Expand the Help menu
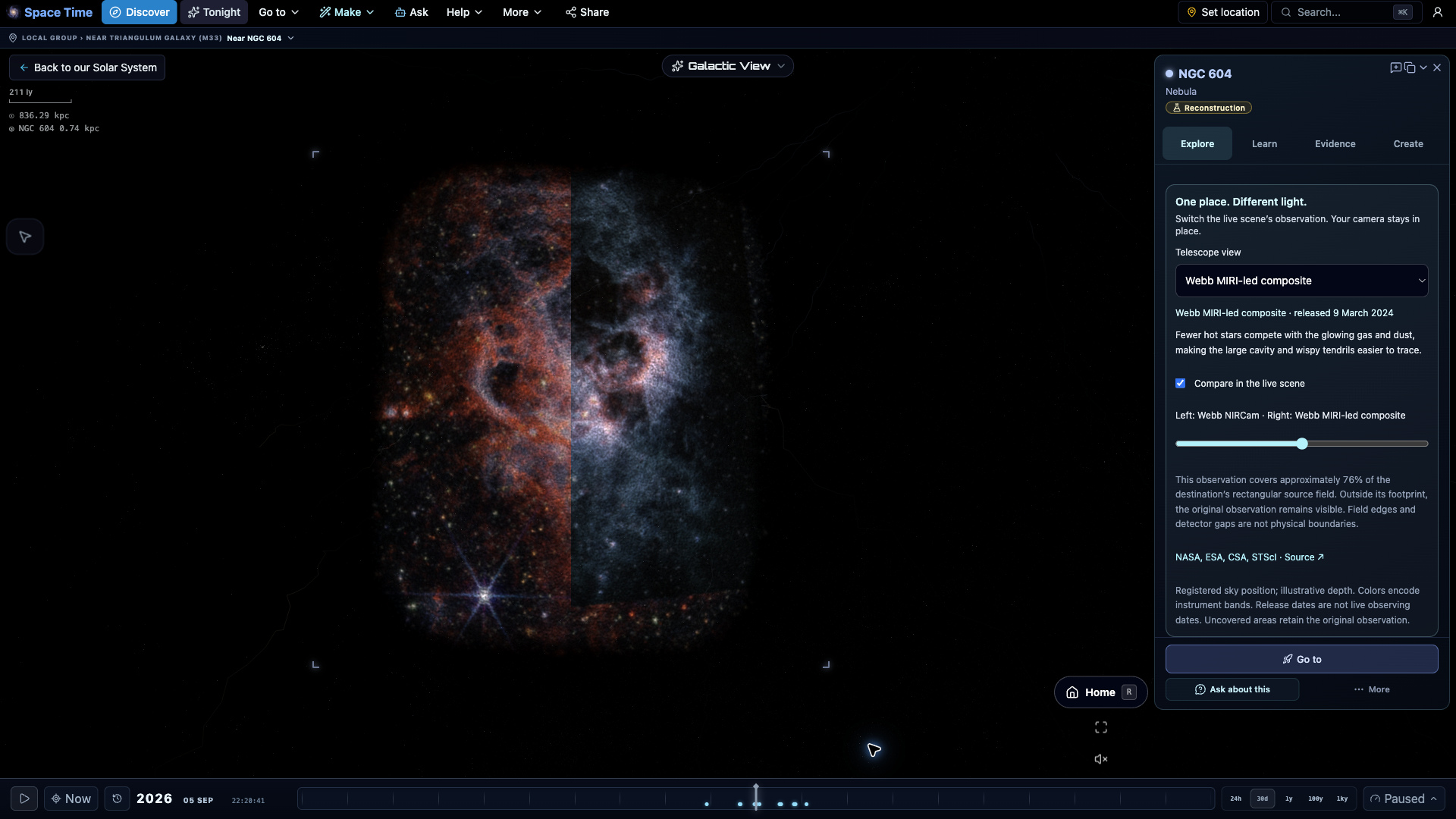 [464, 12]
